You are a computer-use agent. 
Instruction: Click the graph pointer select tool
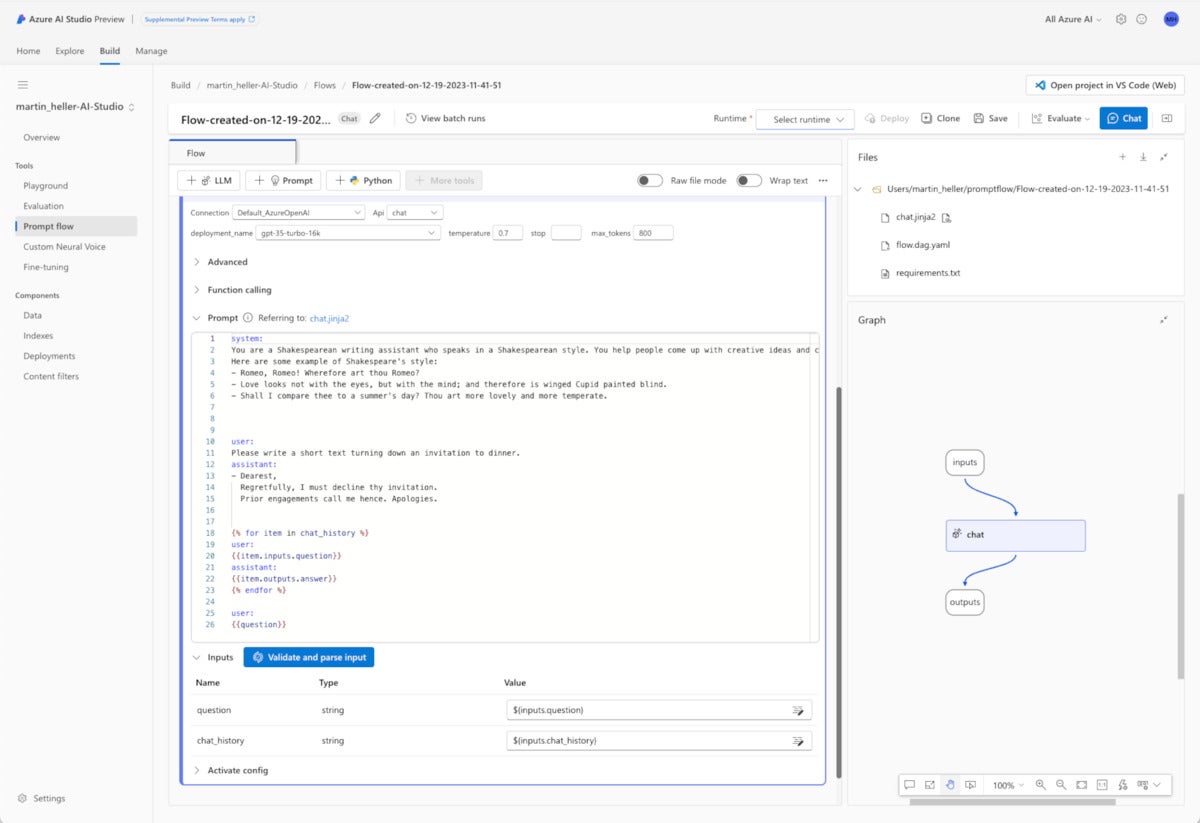point(971,785)
